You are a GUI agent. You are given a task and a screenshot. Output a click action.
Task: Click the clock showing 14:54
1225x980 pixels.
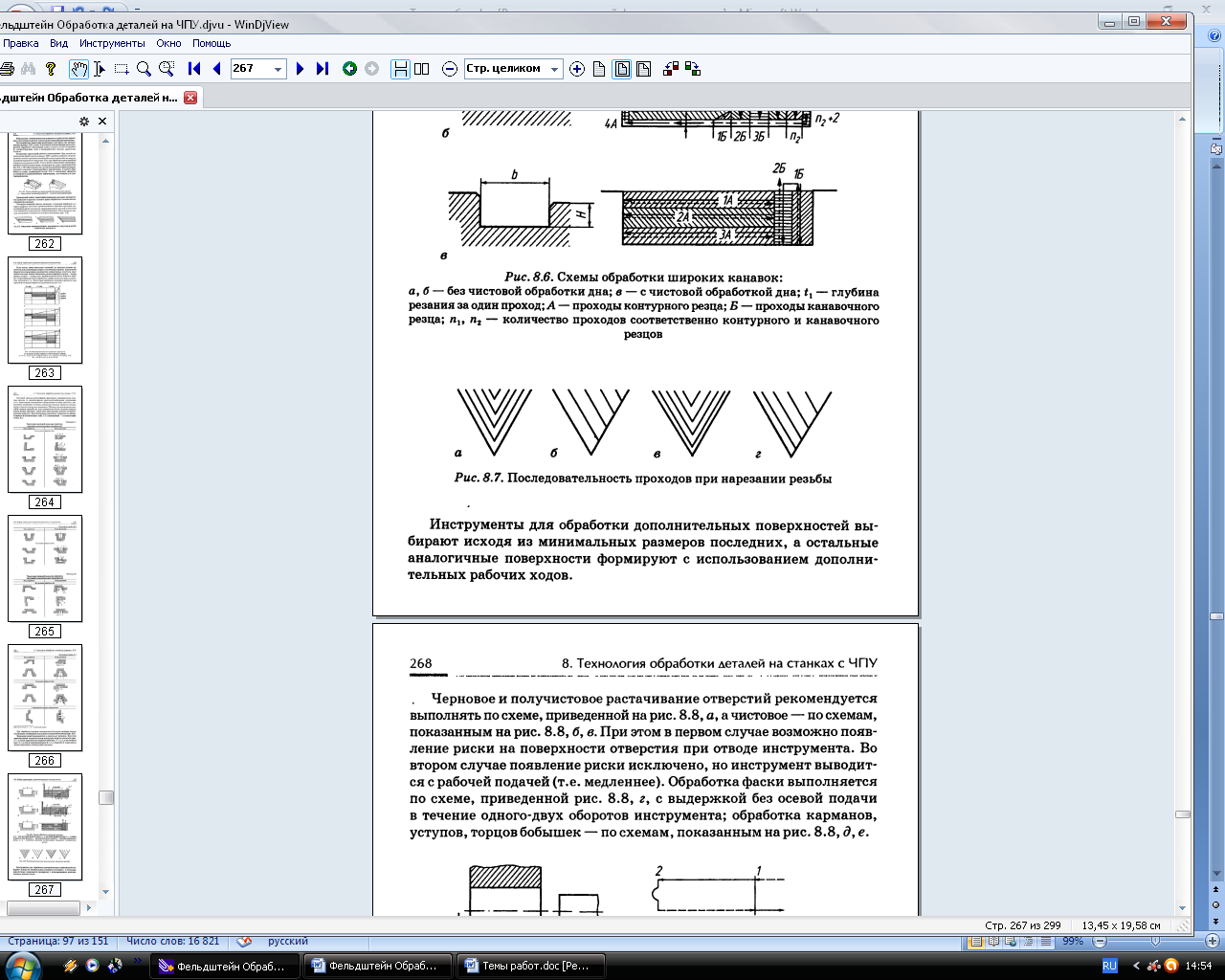pos(1198,966)
